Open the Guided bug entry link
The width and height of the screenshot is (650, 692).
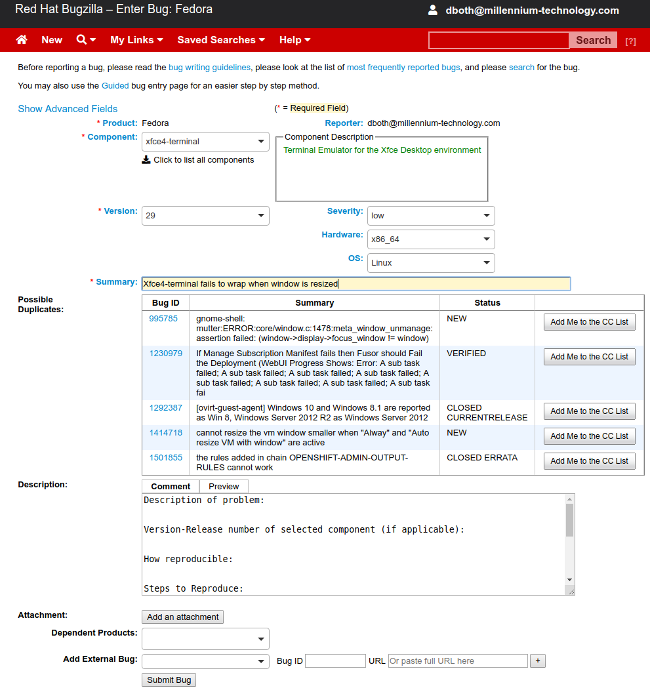(115, 86)
